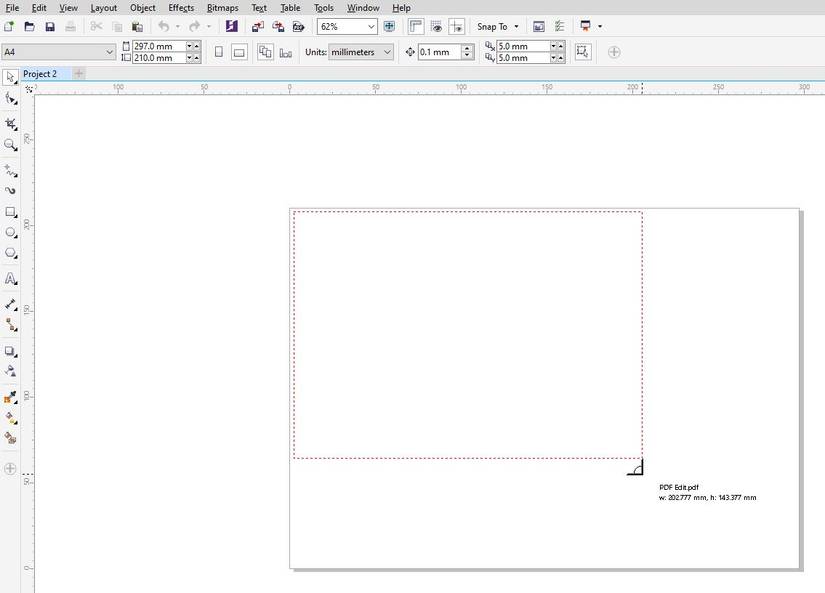The image size is (825, 593).
Task: Select the Parallel Dimension tool
Action: click(11, 305)
